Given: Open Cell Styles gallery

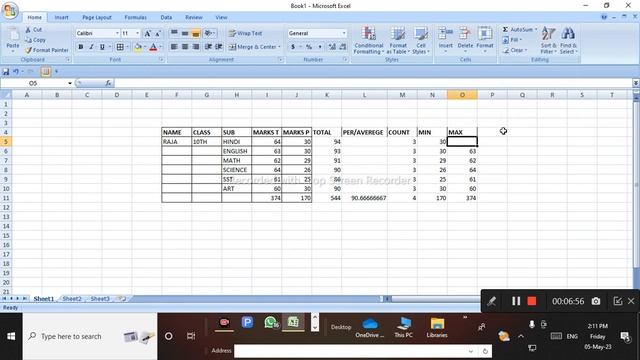Looking at the screenshot, I should (x=420, y=40).
